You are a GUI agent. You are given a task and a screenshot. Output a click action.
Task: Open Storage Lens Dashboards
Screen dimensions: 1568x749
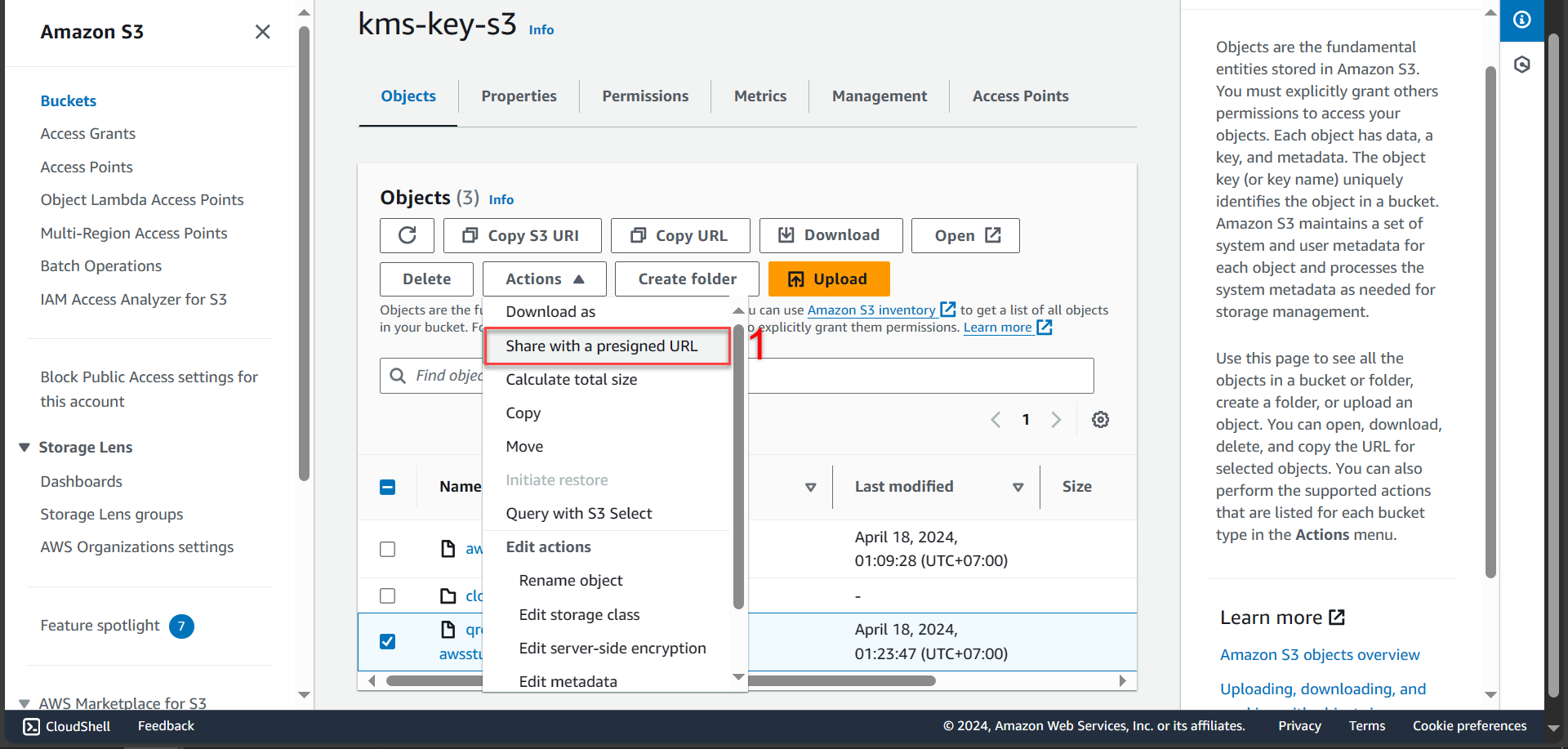click(x=82, y=481)
